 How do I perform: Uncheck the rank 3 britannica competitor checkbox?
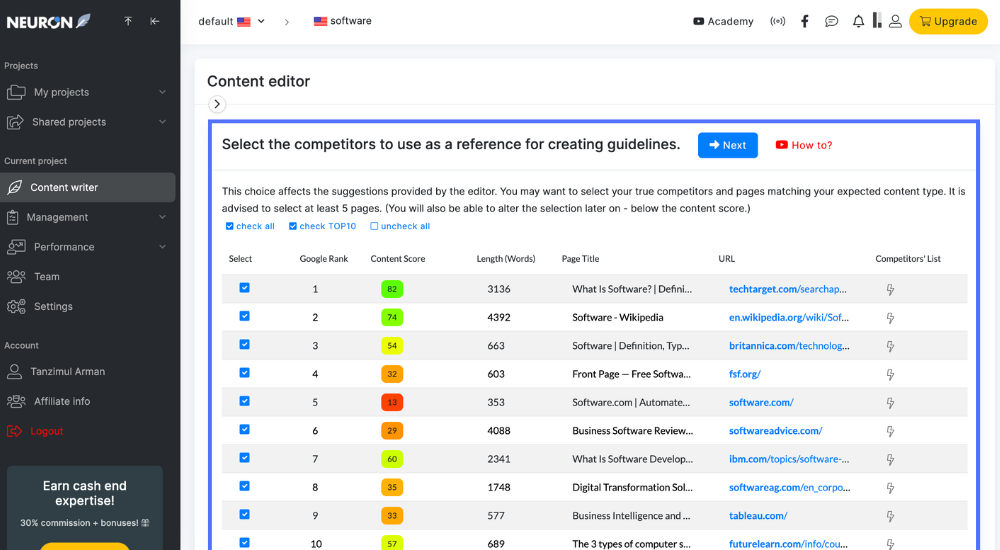click(244, 345)
